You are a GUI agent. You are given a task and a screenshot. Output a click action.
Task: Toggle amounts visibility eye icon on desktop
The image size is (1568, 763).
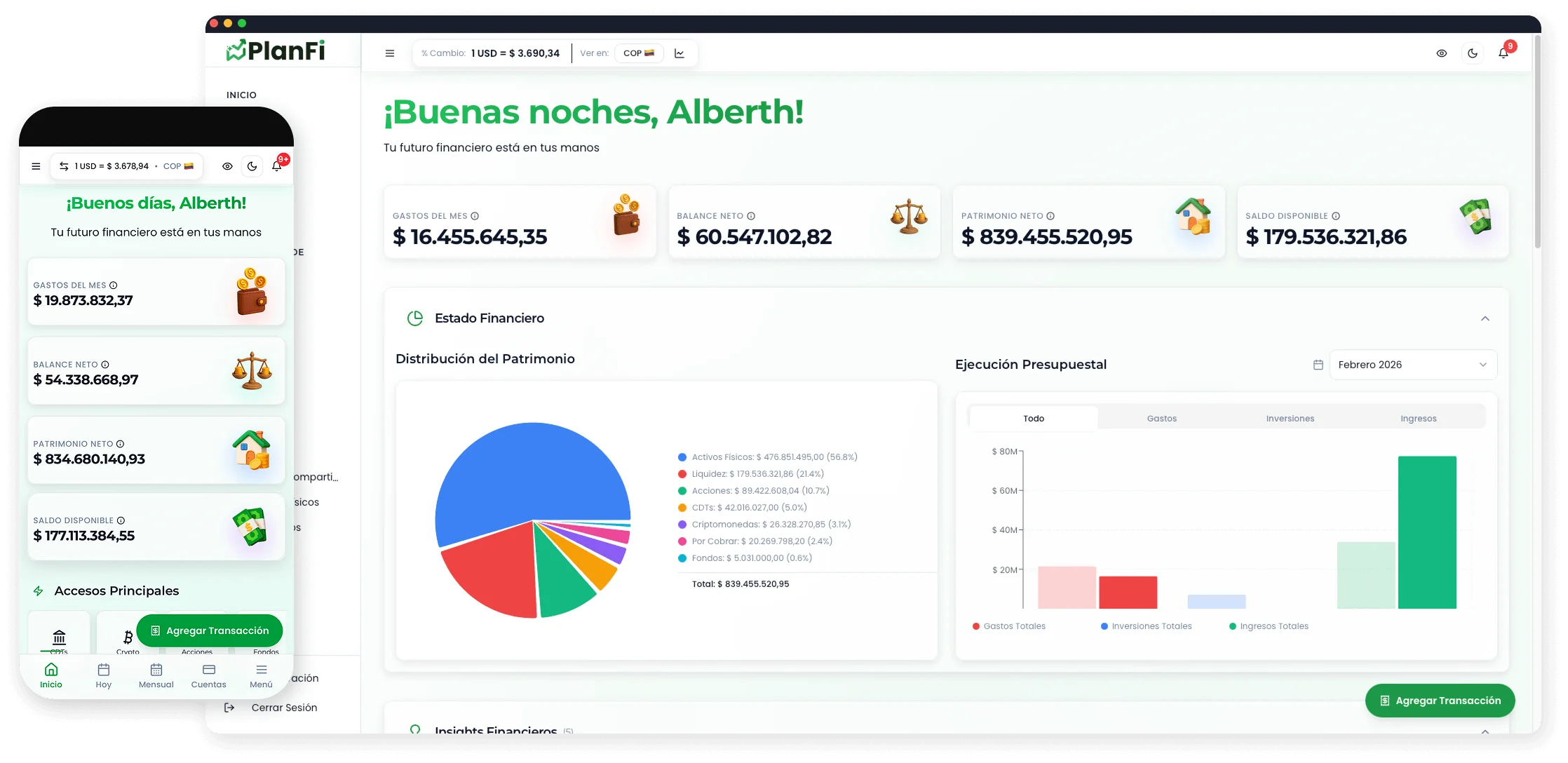click(1442, 53)
